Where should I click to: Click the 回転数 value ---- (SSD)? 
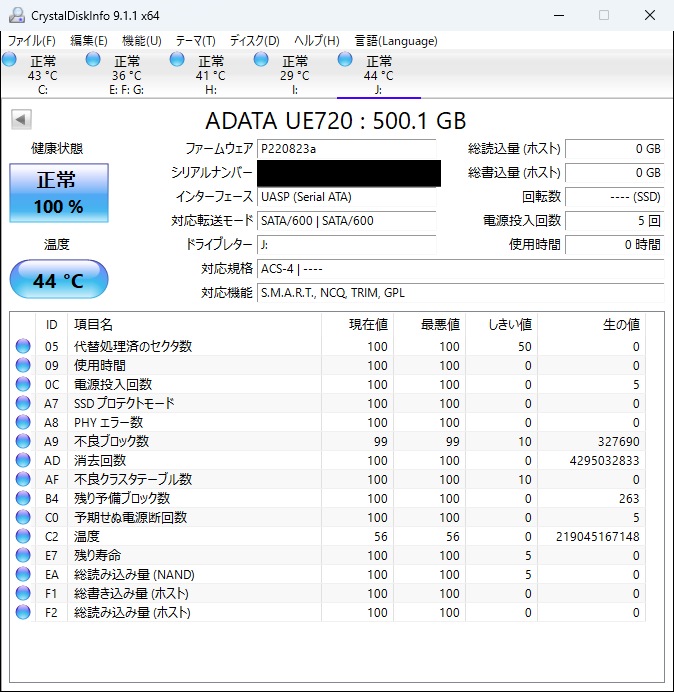(614, 197)
